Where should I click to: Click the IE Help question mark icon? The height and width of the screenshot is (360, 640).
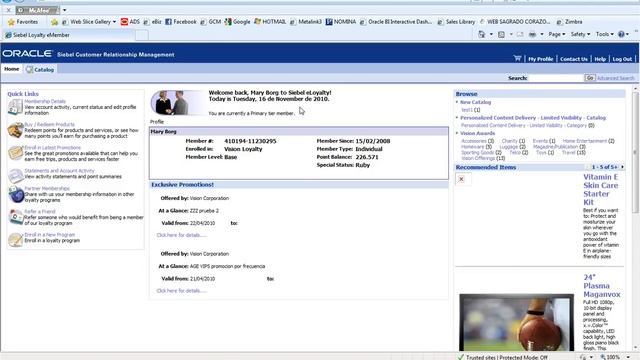tap(621, 35)
